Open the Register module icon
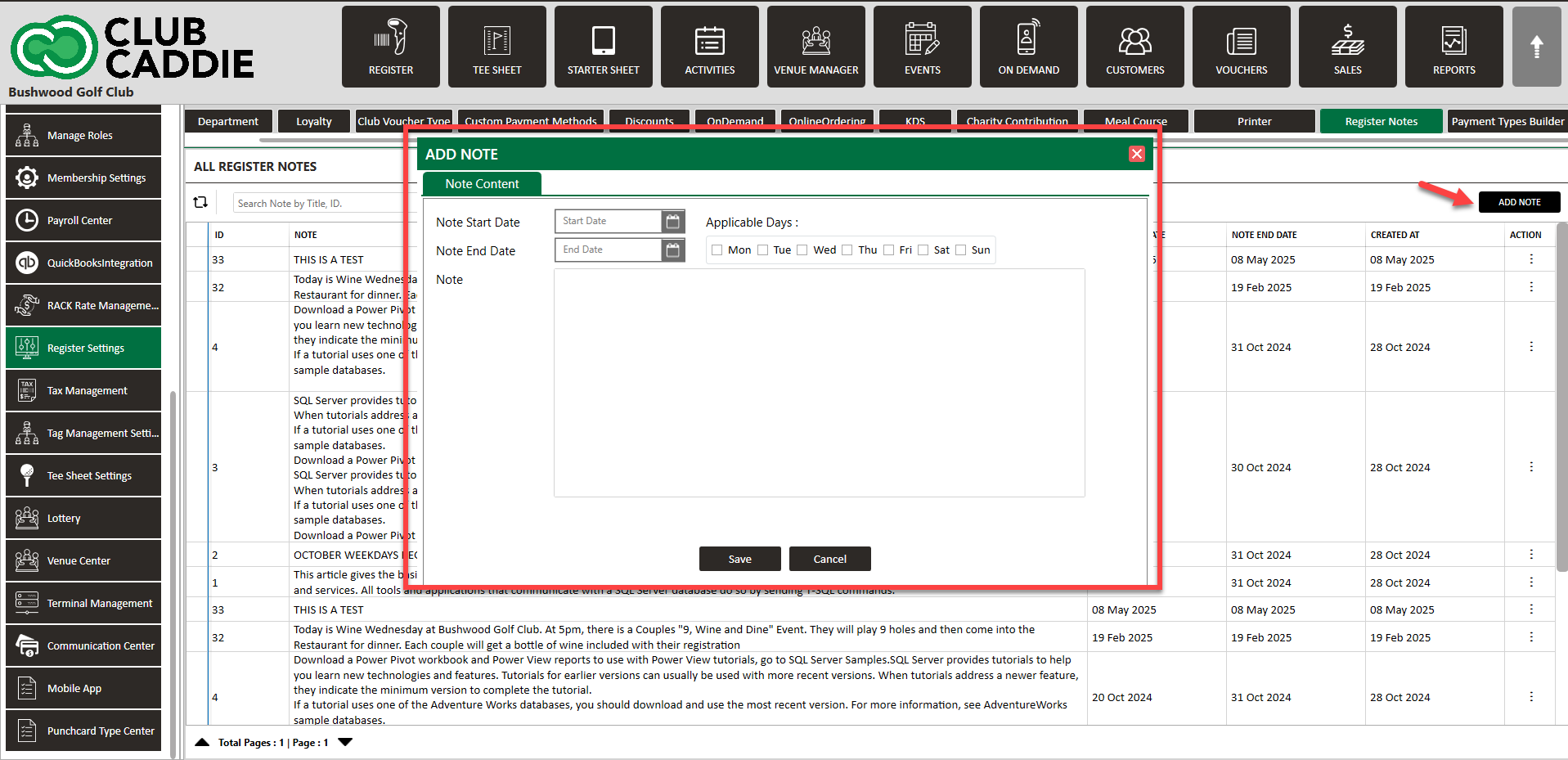The height and width of the screenshot is (760, 1568). [x=390, y=47]
